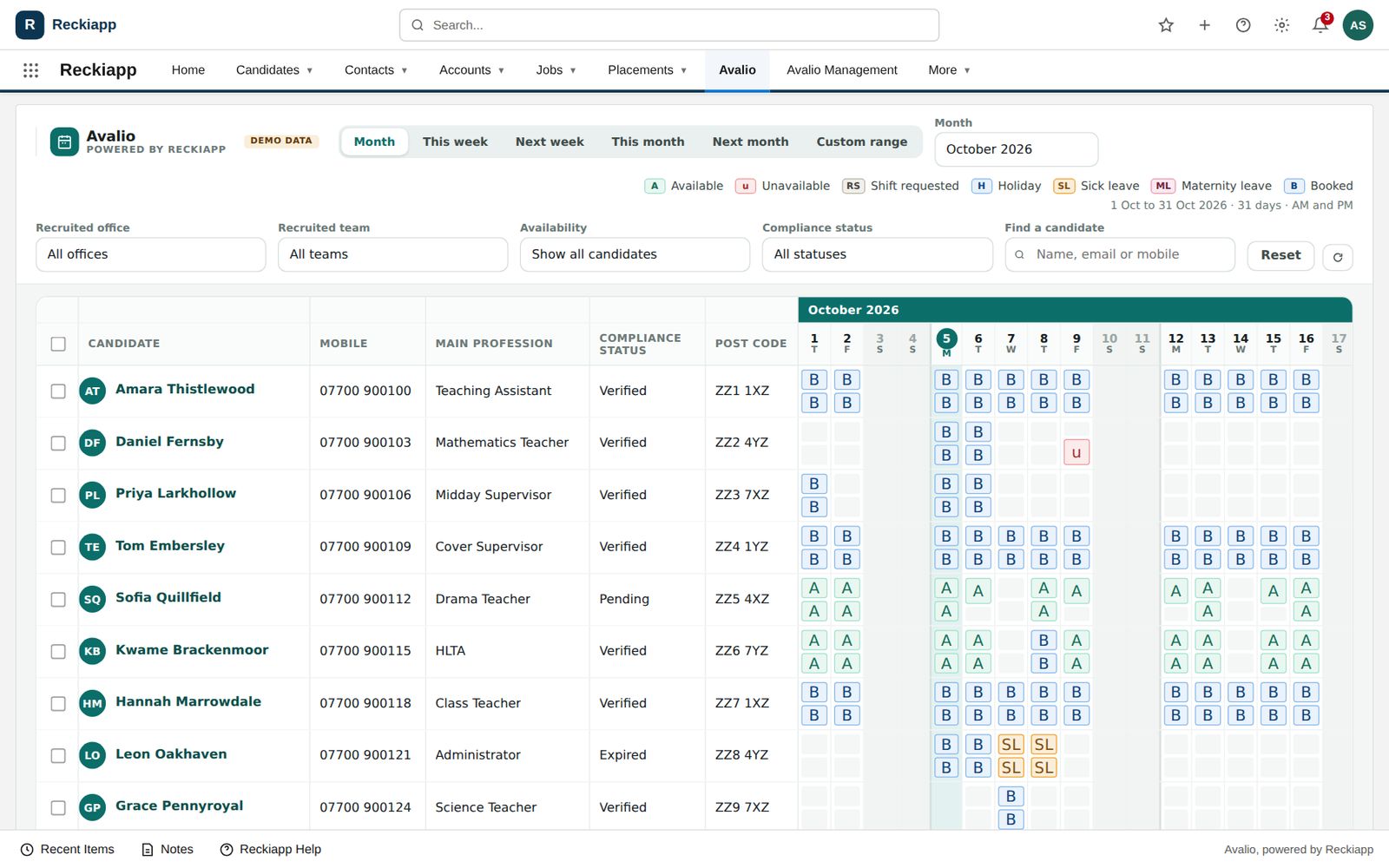Open the Month October 2026 selector

tap(1016, 149)
